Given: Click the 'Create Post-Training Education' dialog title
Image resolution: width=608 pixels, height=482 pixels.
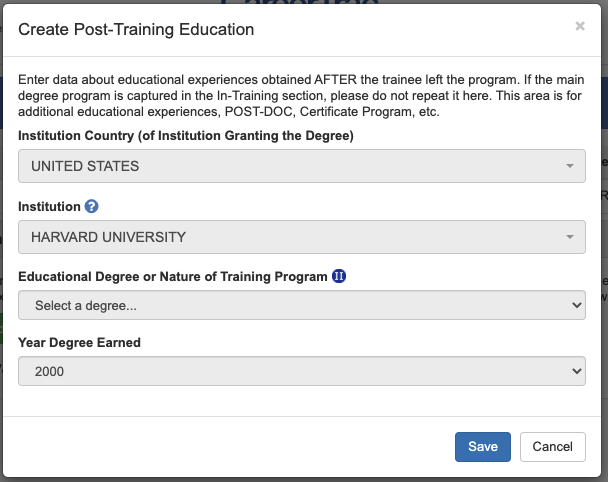Looking at the screenshot, I should (136, 30).
